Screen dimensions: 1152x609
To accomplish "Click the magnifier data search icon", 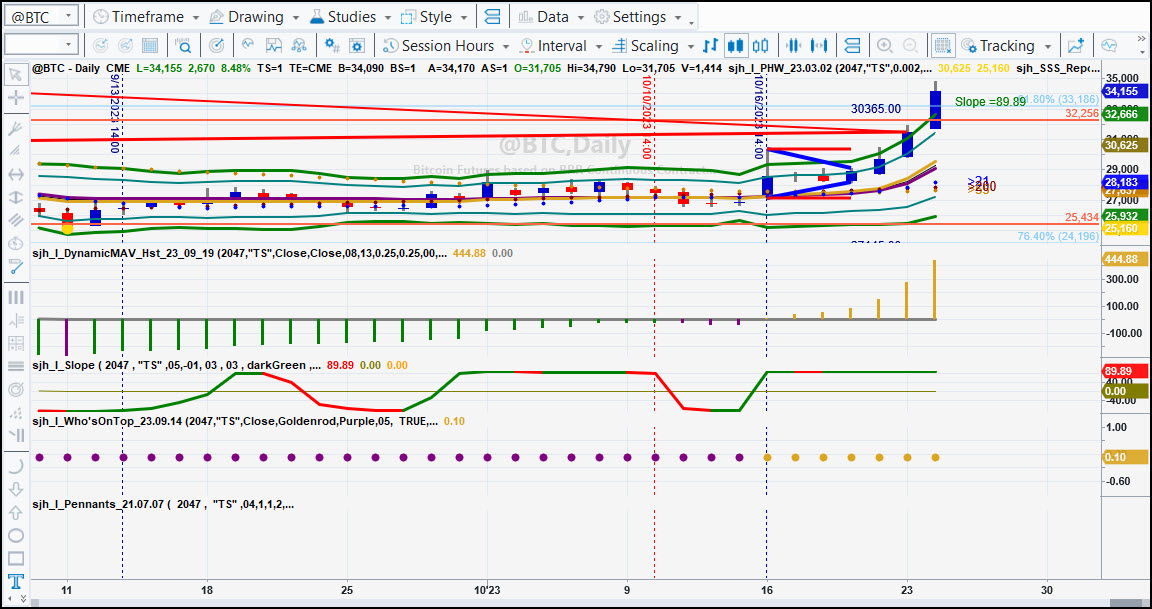I will (x=183, y=46).
